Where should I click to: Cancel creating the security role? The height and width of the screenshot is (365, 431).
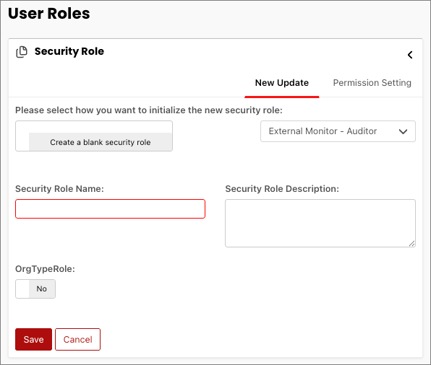[78, 339]
